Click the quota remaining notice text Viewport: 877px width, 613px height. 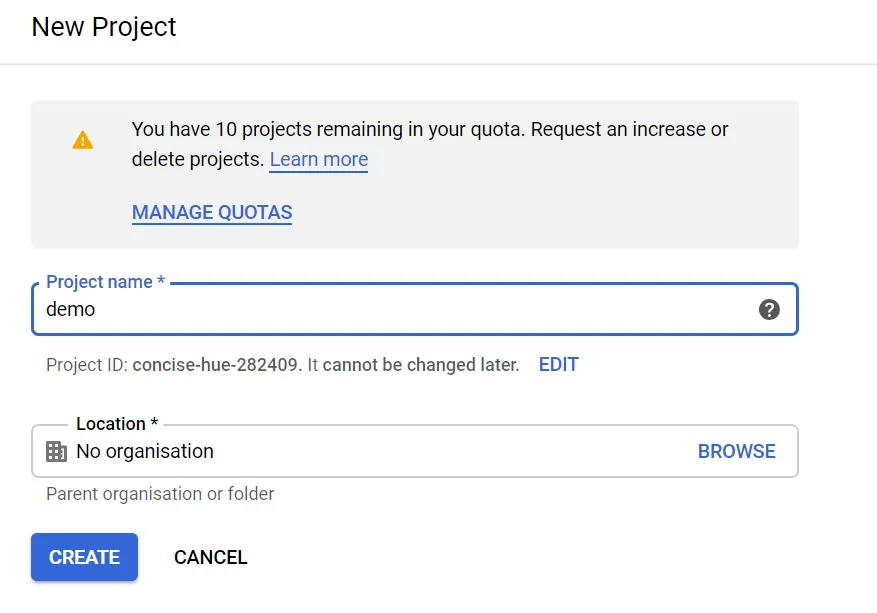point(430,144)
